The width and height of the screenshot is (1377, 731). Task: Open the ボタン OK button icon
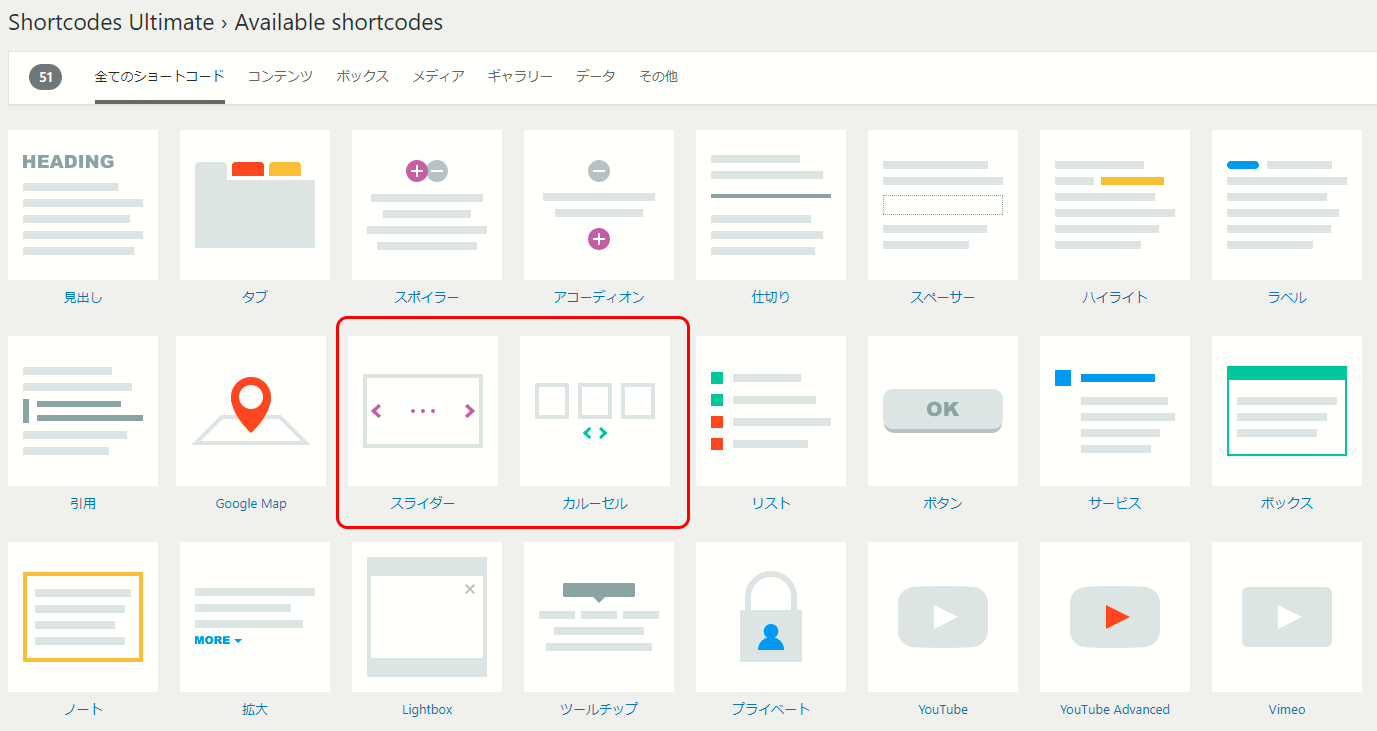943,411
